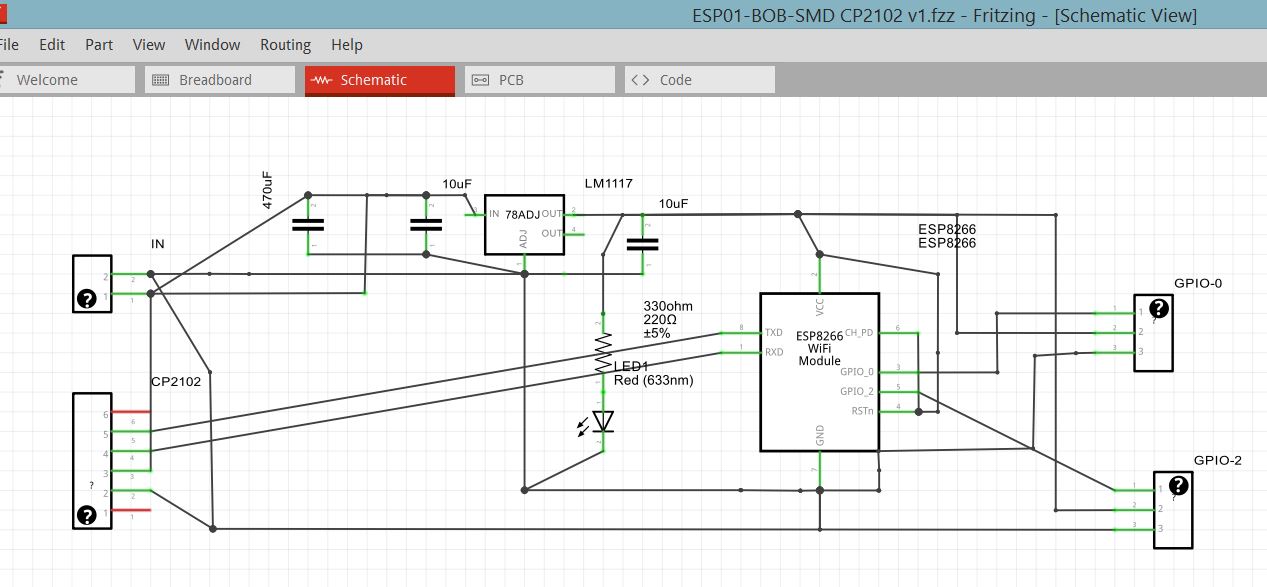1267x587 pixels.
Task: Click the 'Red (633nm)' LED label
Action: click(653, 380)
